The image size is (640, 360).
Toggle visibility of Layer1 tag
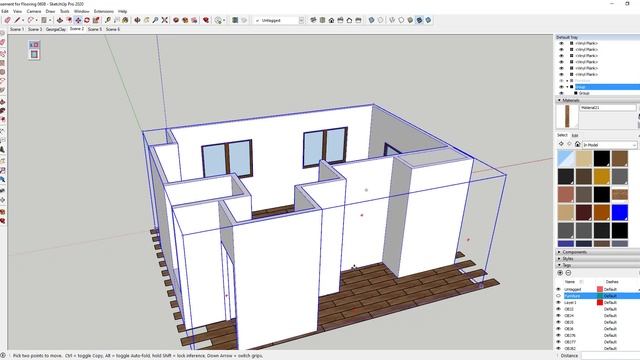point(559,302)
